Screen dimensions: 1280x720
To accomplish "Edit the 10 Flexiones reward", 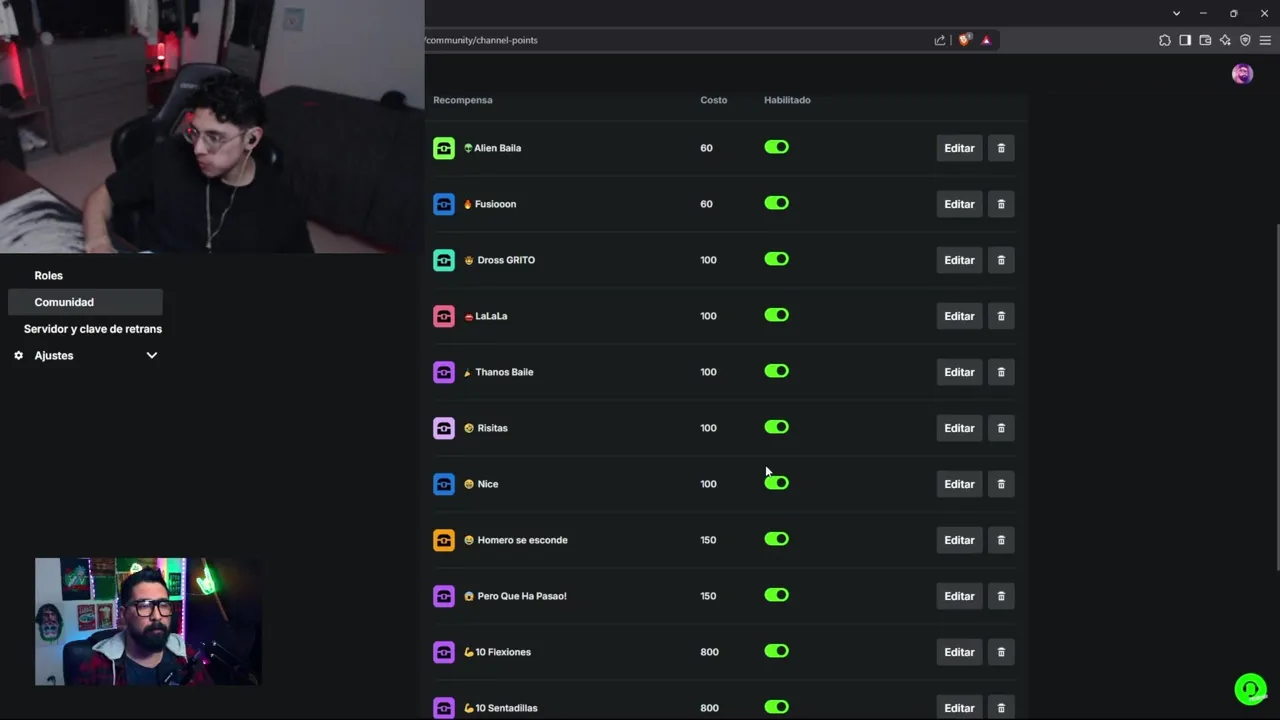I will point(959,652).
